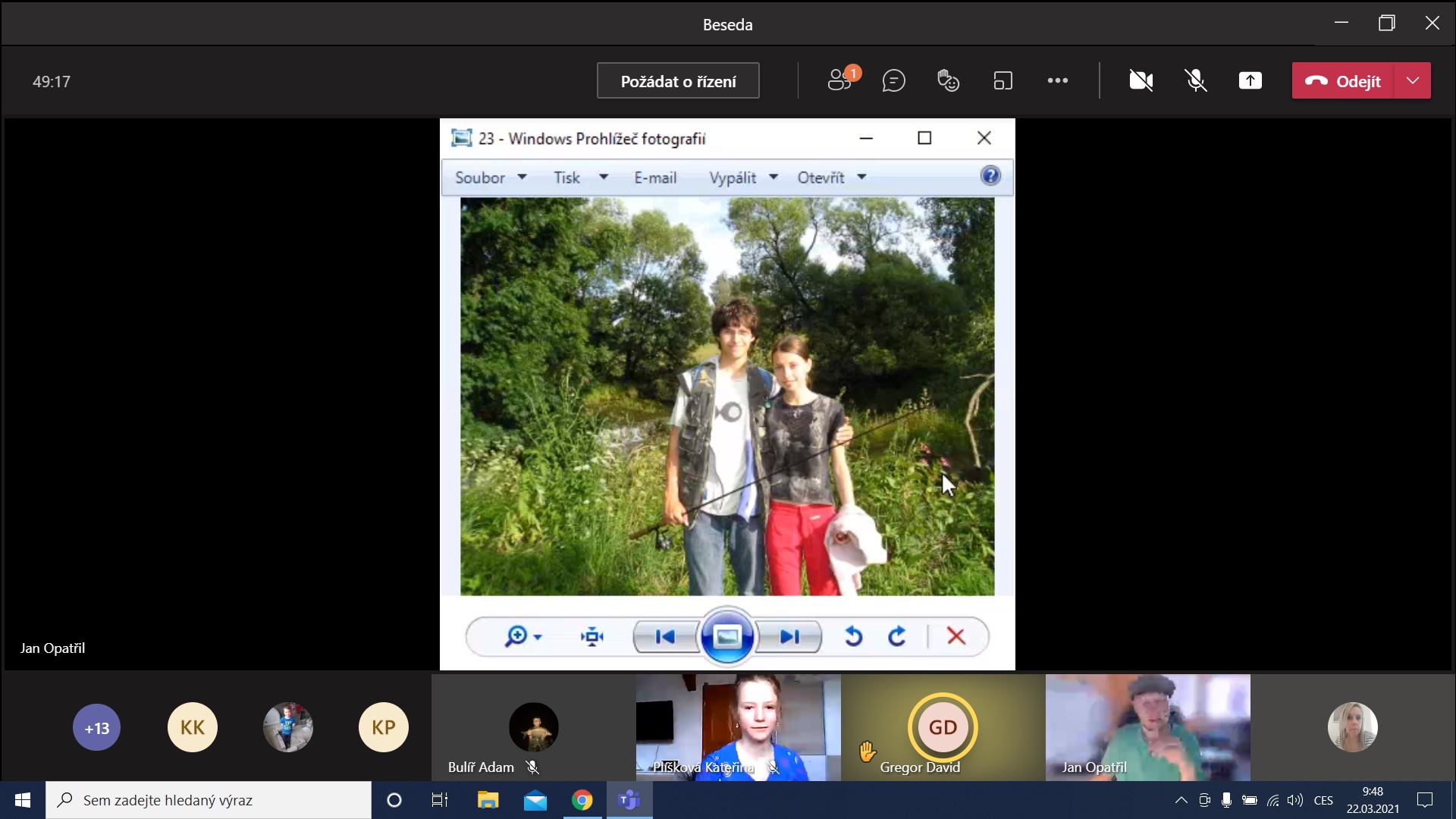Screen dimensions: 1456x819
Task: Unmute the microphone toggle
Action: [1196, 80]
